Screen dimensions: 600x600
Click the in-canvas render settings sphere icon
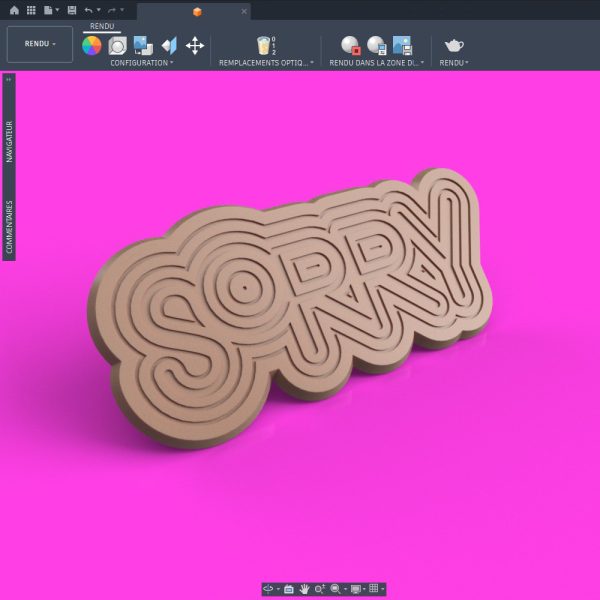377,46
